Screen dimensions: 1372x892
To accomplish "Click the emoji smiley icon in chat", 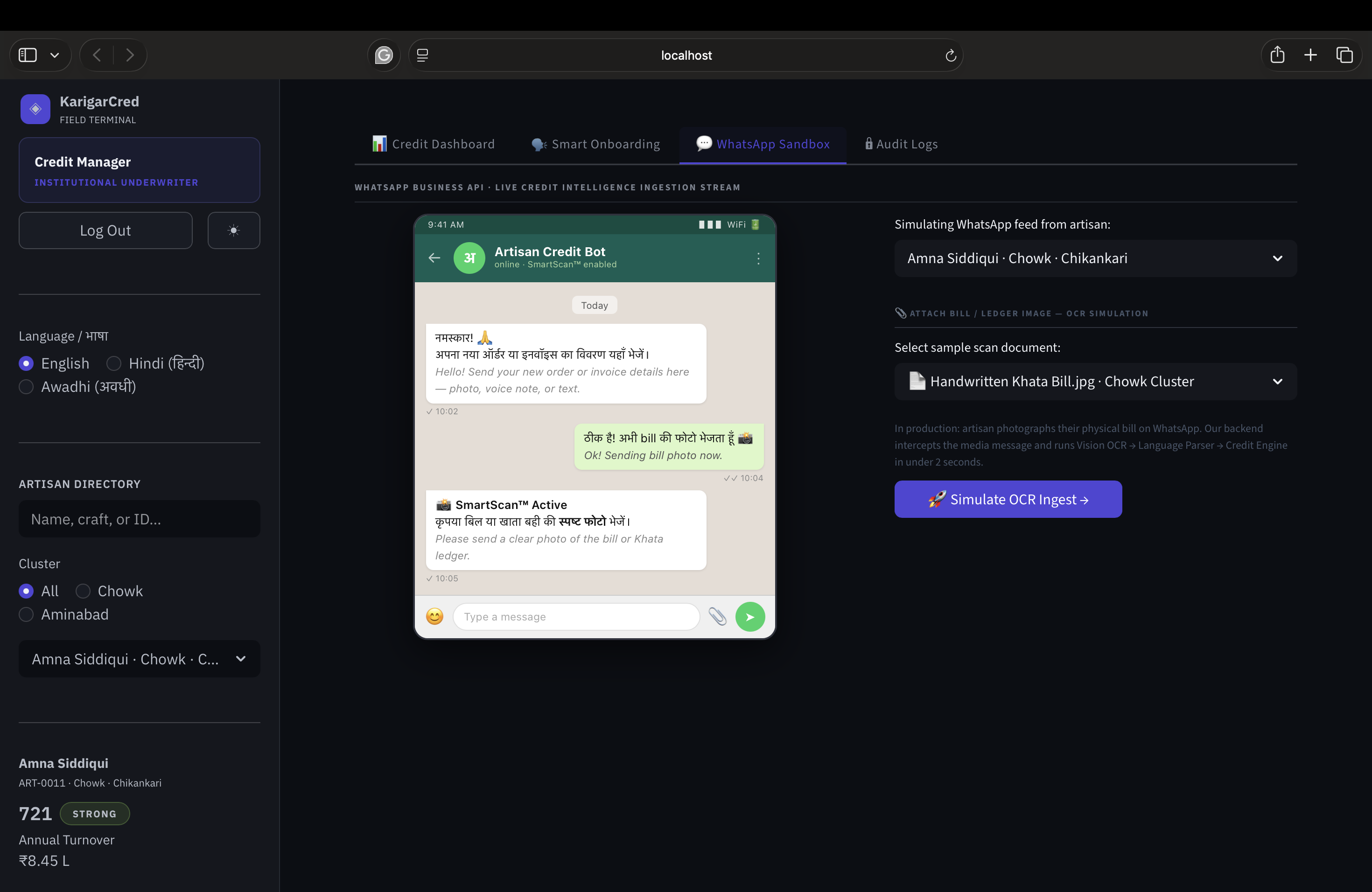I will tap(434, 617).
